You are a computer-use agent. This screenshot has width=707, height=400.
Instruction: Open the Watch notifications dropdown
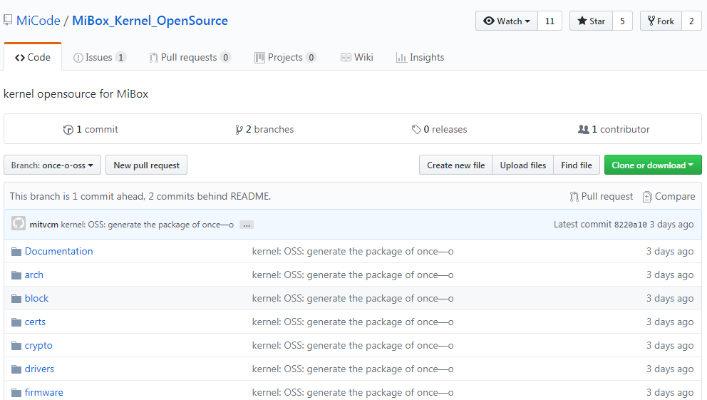506,21
